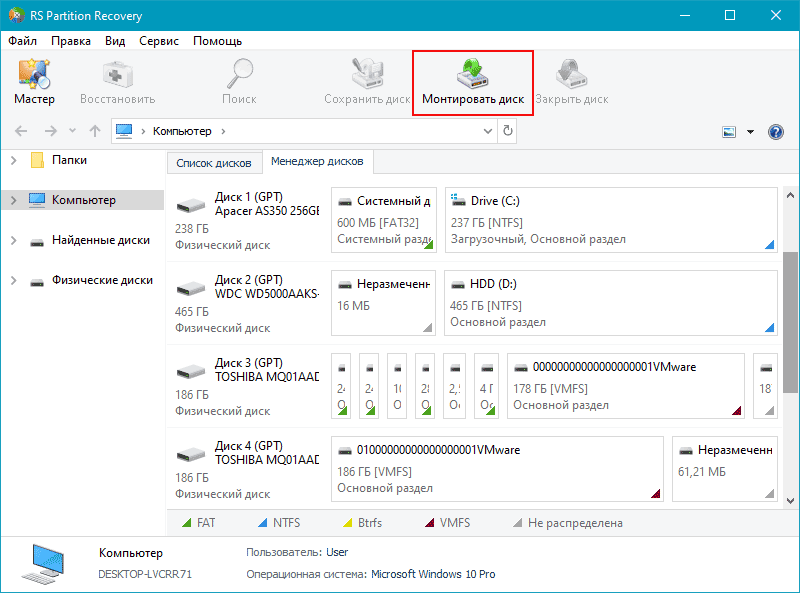This screenshot has height=593, width=800.
Task: Select the HDD (D:) partition
Action: [x=611, y=303]
